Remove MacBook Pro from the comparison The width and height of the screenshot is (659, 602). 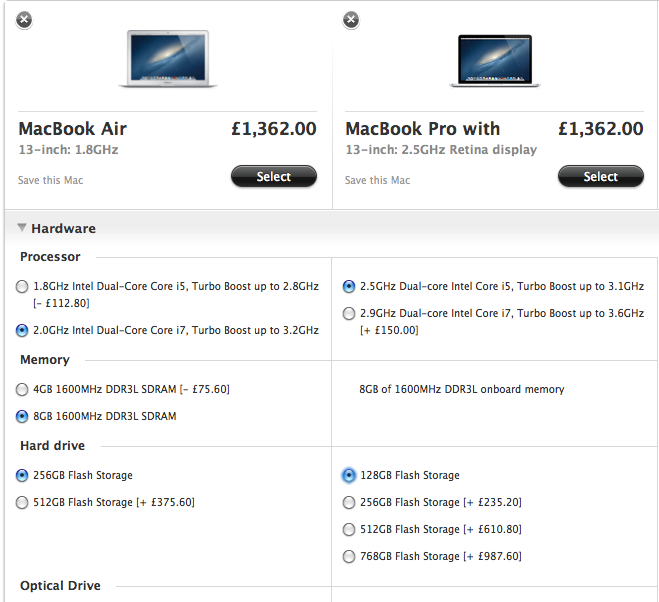tap(351, 20)
